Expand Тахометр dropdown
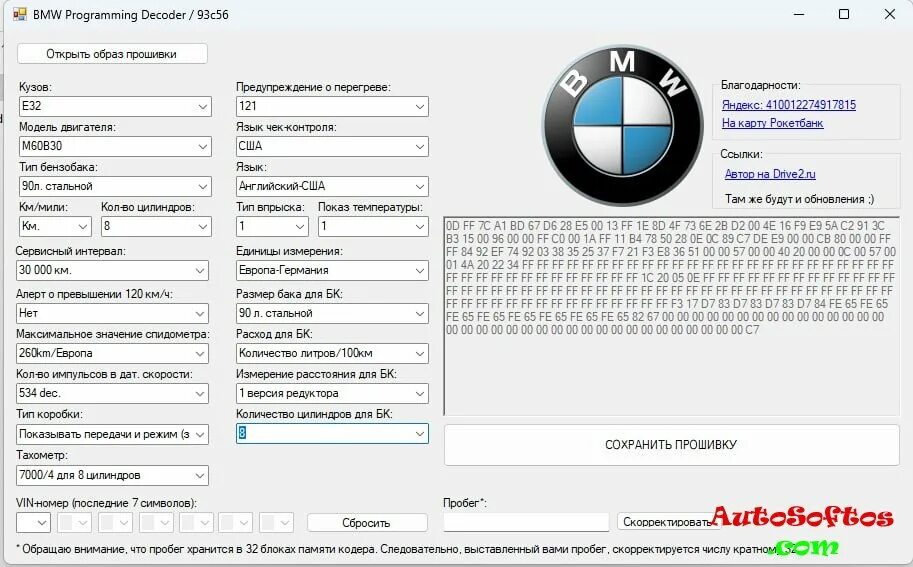This screenshot has width=913, height=567. click(112, 475)
